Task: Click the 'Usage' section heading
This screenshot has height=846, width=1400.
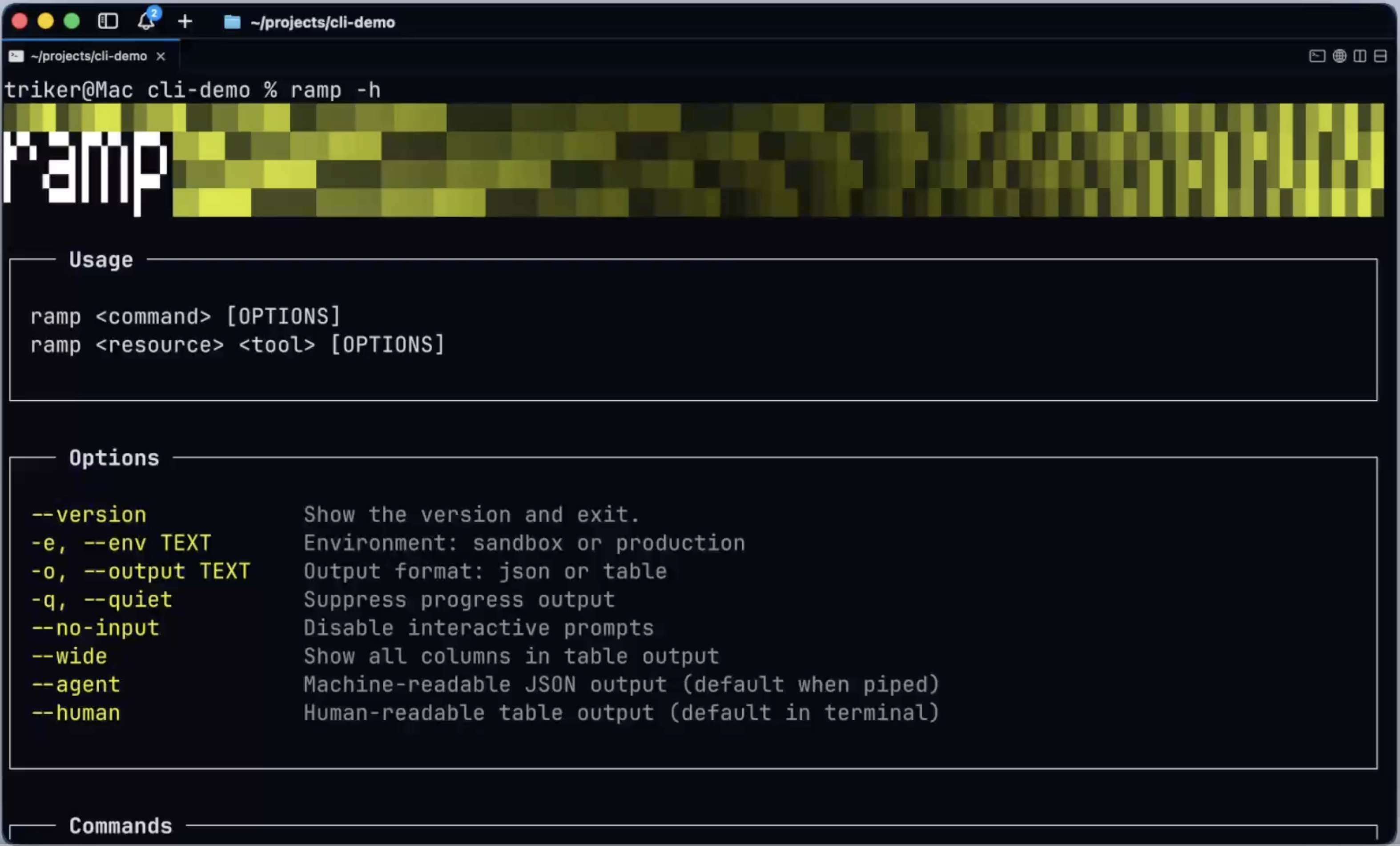Action: click(101, 260)
